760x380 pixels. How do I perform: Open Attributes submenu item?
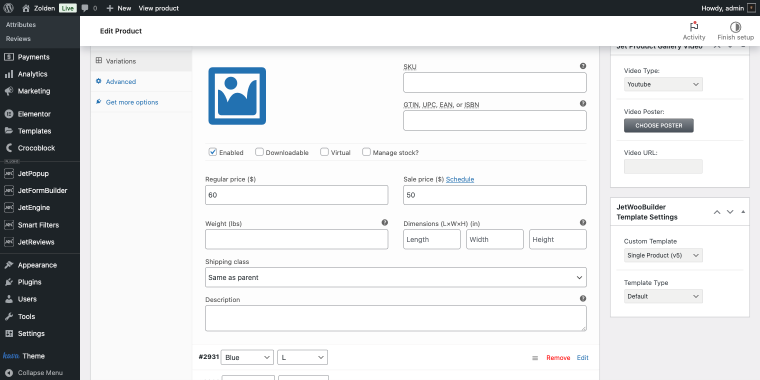tap(21, 25)
